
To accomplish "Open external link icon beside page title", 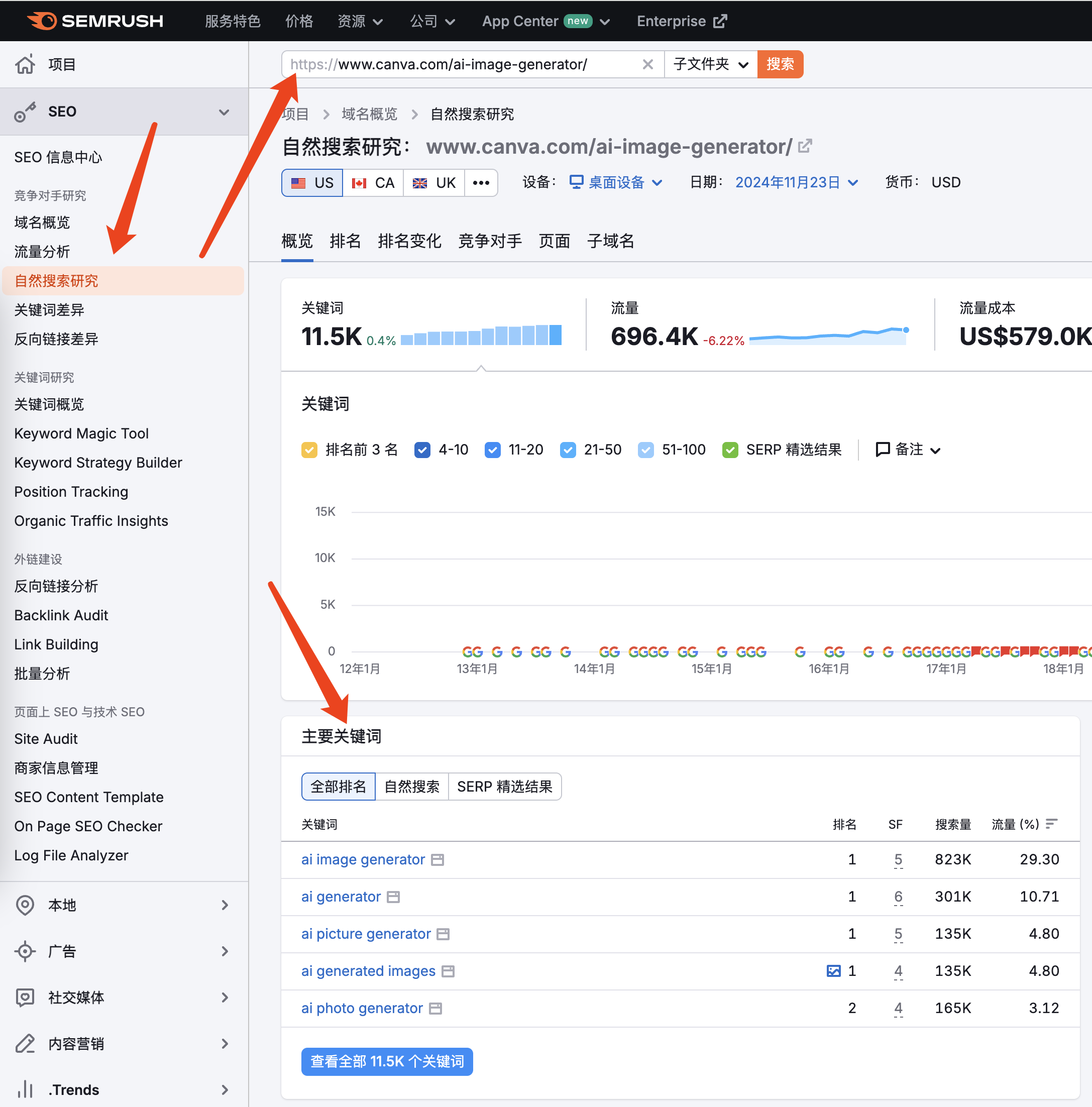I will pos(805,146).
